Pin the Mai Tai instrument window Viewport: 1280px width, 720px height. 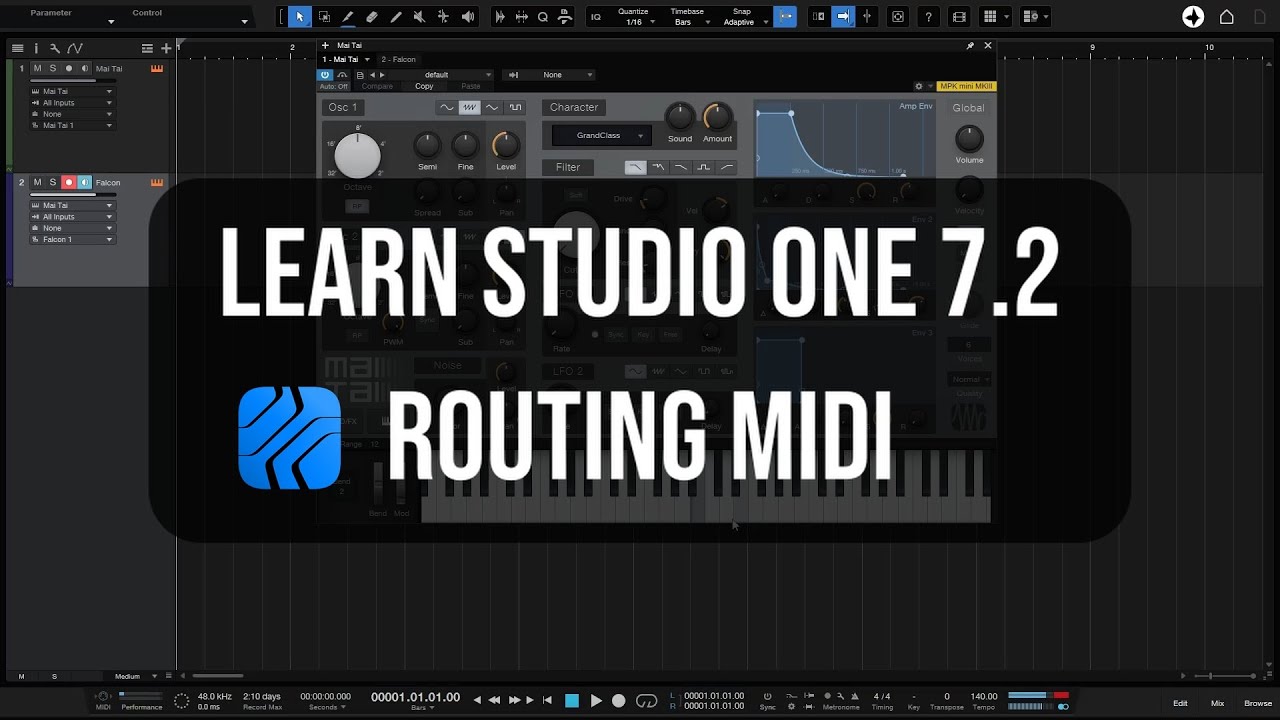[970, 46]
